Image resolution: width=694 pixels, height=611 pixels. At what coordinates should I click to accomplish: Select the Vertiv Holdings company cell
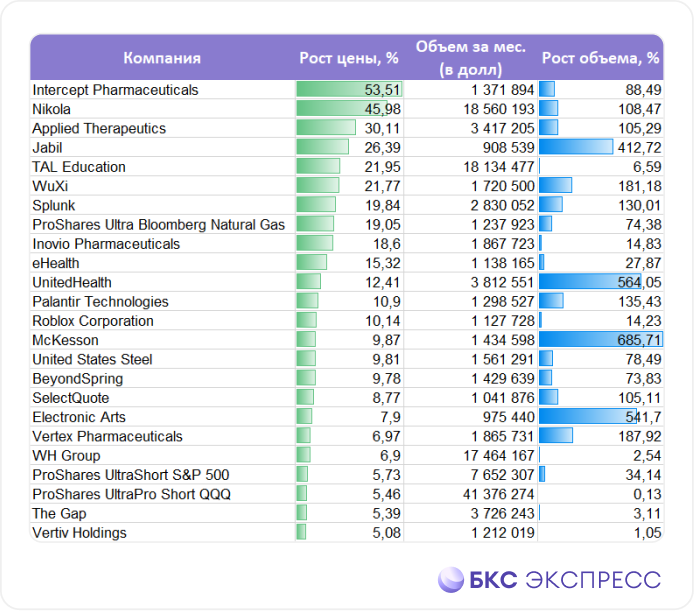click(x=162, y=533)
